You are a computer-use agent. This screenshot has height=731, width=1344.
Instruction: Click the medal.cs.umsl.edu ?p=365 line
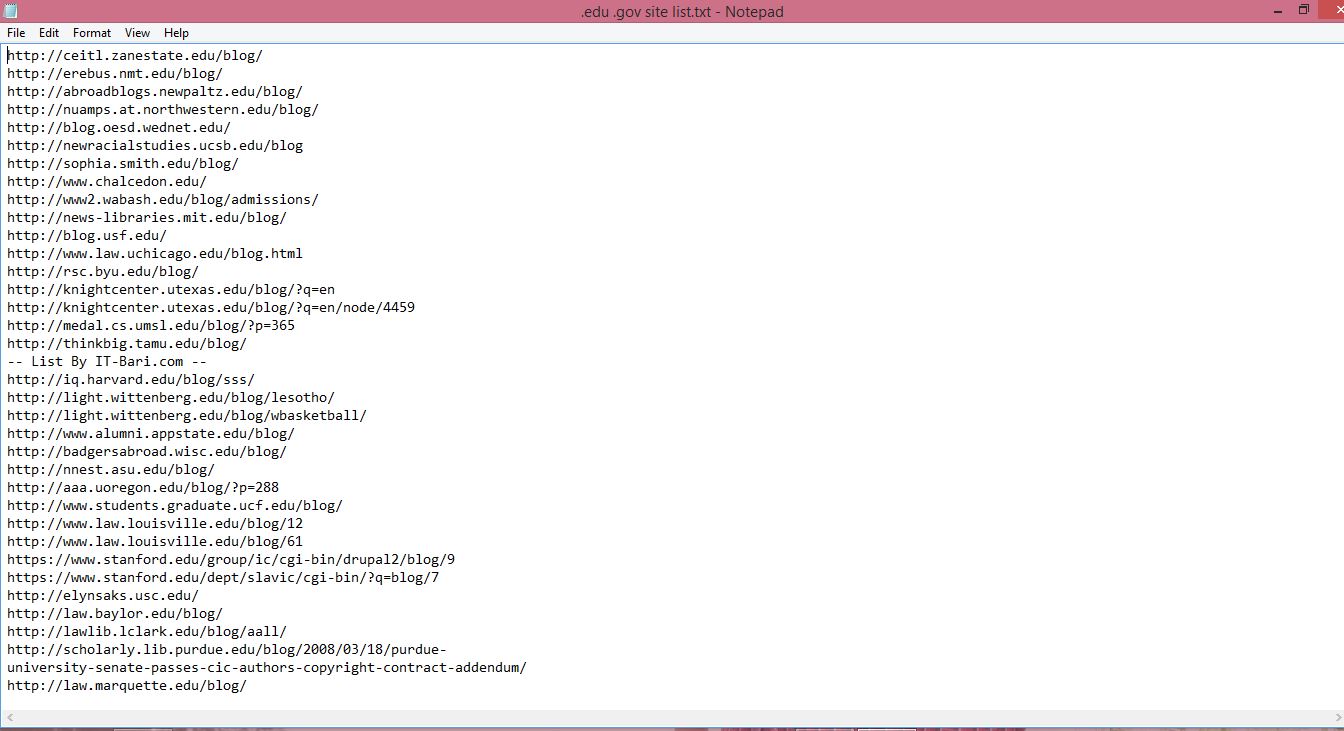click(151, 326)
